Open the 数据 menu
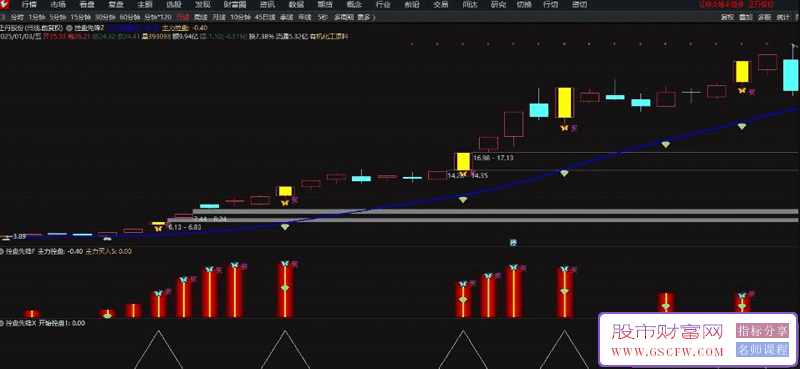Image resolution: width=800 pixels, height=369 pixels. [x=296, y=5]
